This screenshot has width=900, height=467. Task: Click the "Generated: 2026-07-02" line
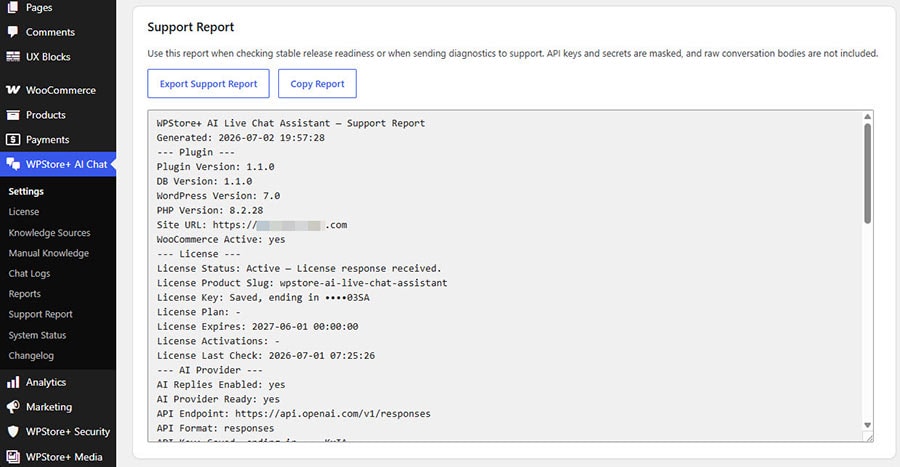pyautogui.click(x=240, y=138)
